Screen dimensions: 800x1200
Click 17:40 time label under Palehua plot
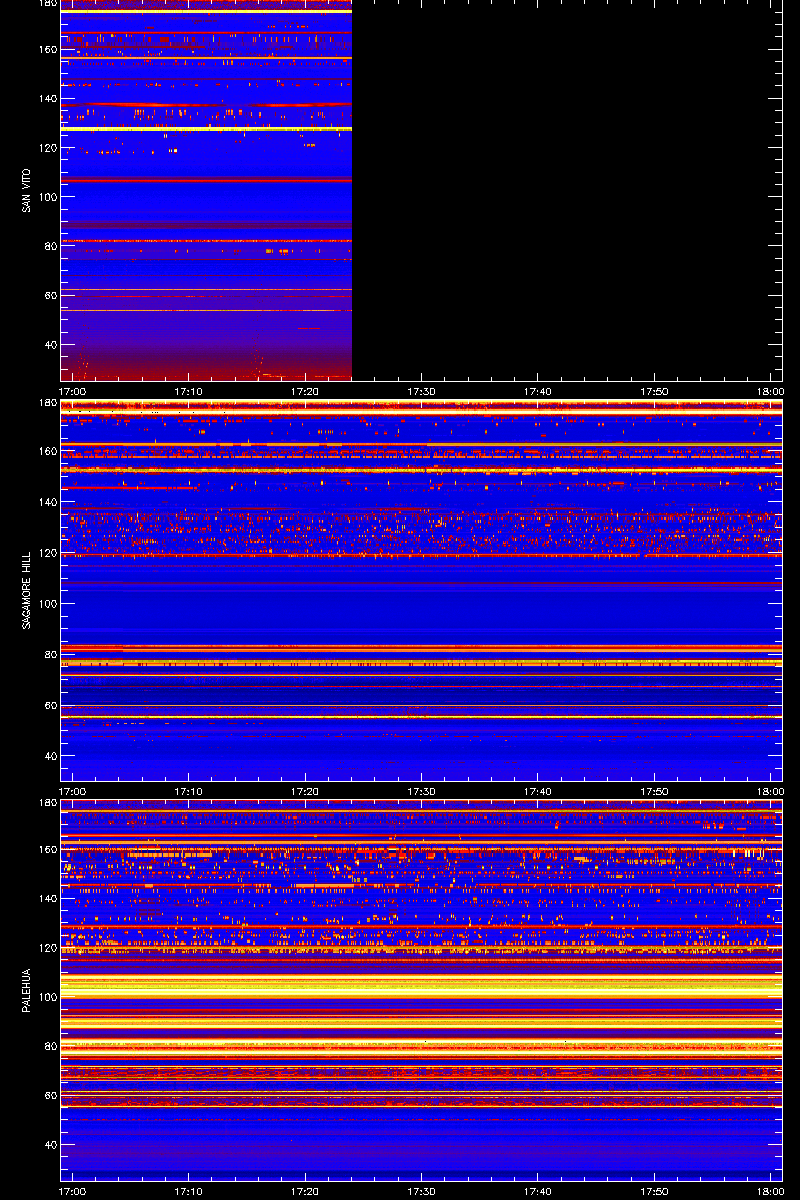point(537,1191)
